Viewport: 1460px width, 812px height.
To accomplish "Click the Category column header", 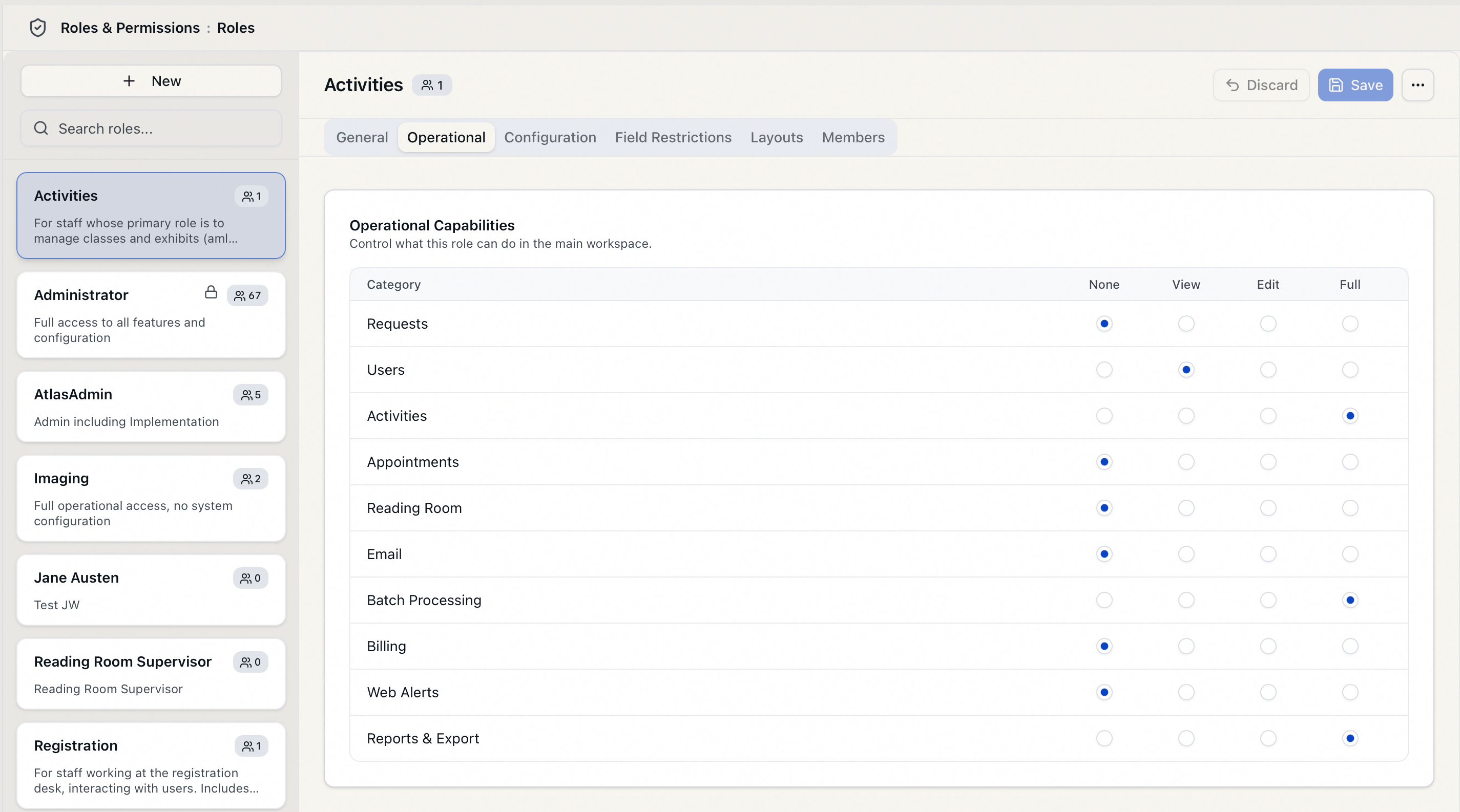I will [x=393, y=285].
